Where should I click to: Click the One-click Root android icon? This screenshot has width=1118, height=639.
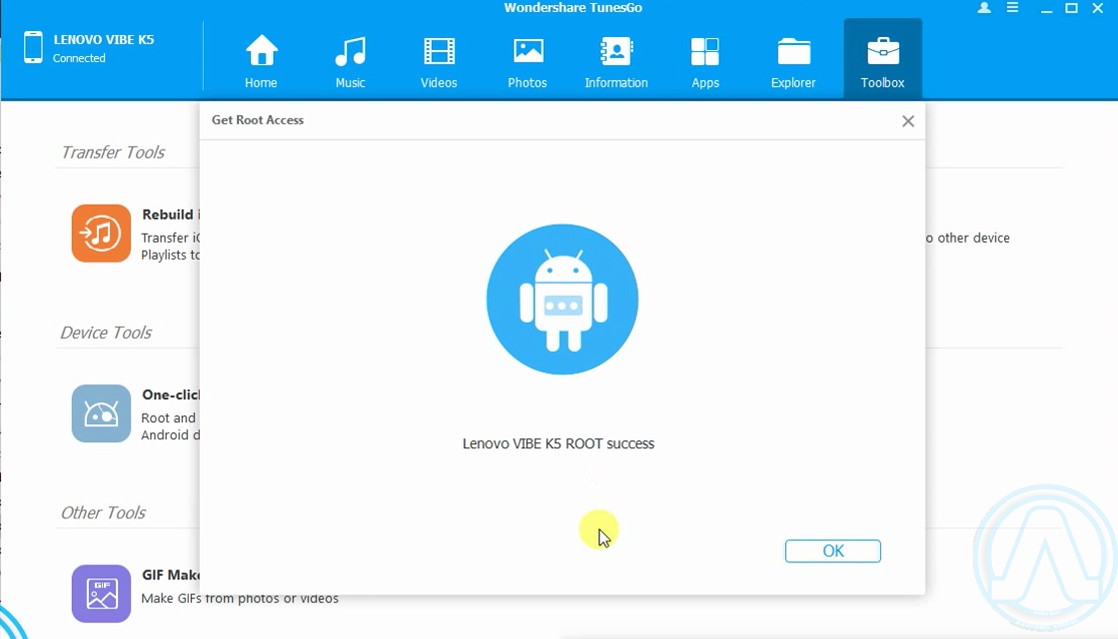[101, 414]
